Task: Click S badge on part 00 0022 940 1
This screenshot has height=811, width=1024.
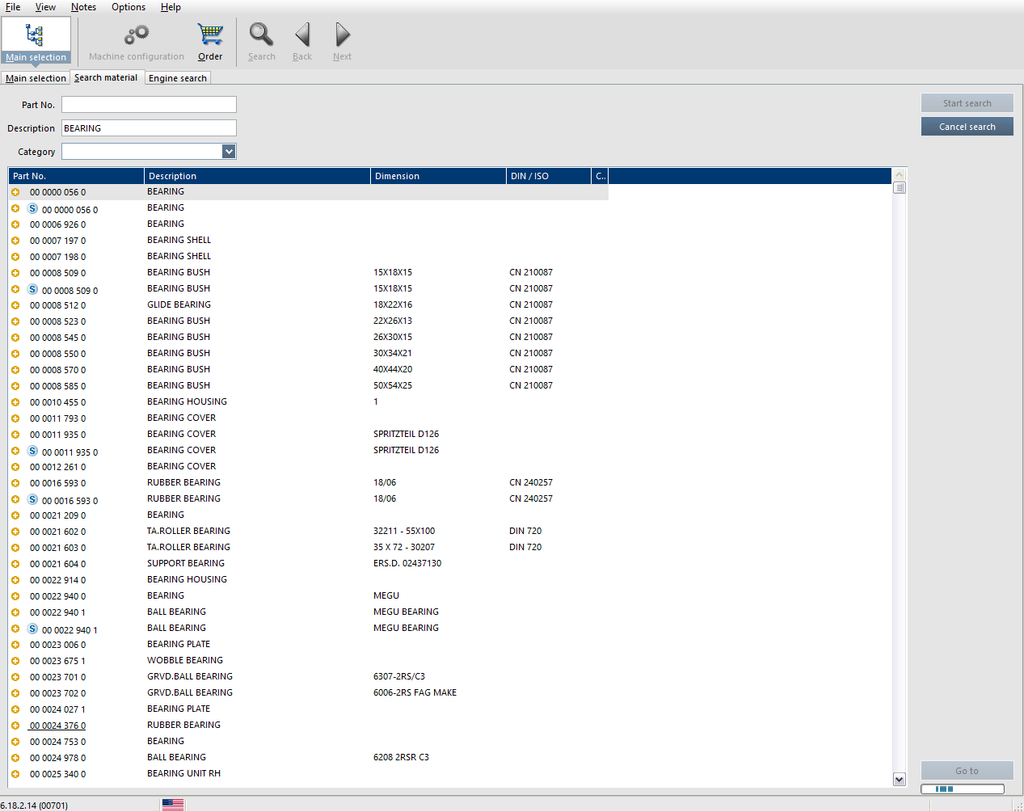Action: [32, 629]
